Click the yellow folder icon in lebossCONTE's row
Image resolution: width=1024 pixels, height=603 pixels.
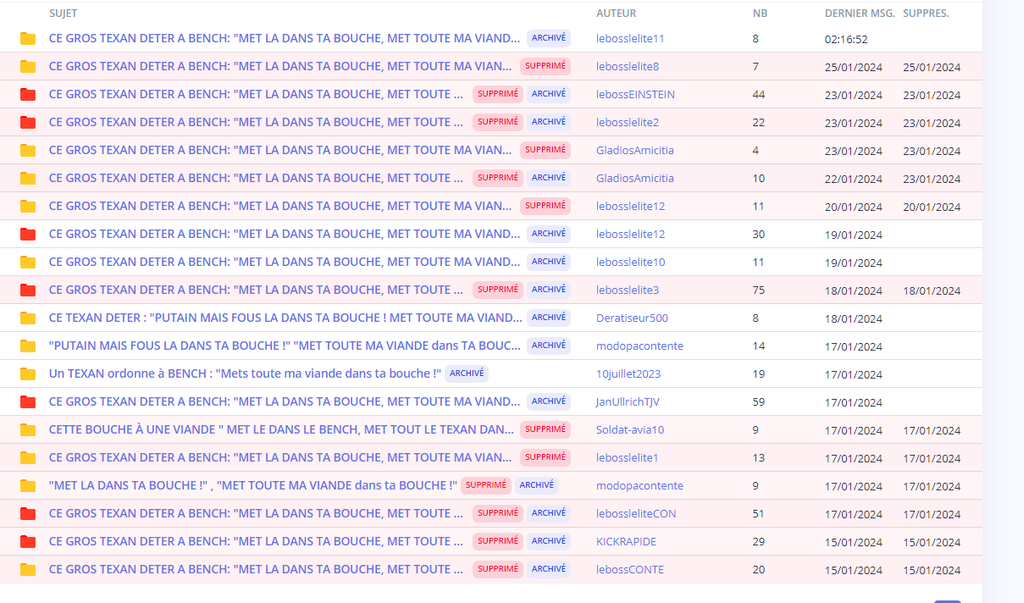(x=27, y=570)
